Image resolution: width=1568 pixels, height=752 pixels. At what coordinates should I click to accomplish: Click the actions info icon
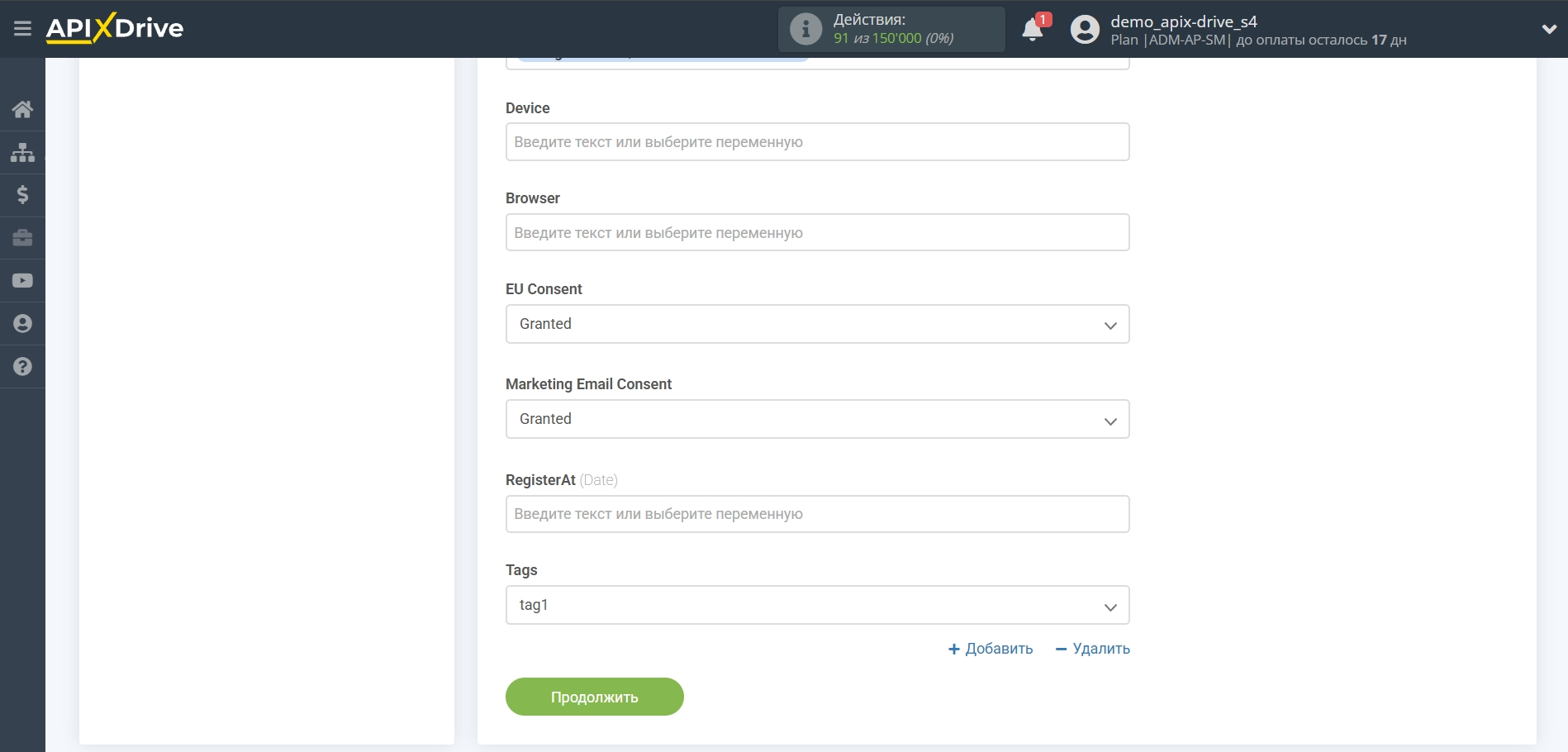coord(805,29)
